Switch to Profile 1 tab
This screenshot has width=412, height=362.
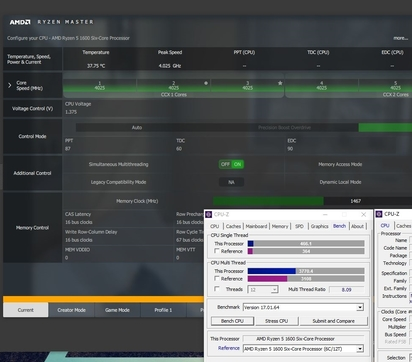click(163, 310)
